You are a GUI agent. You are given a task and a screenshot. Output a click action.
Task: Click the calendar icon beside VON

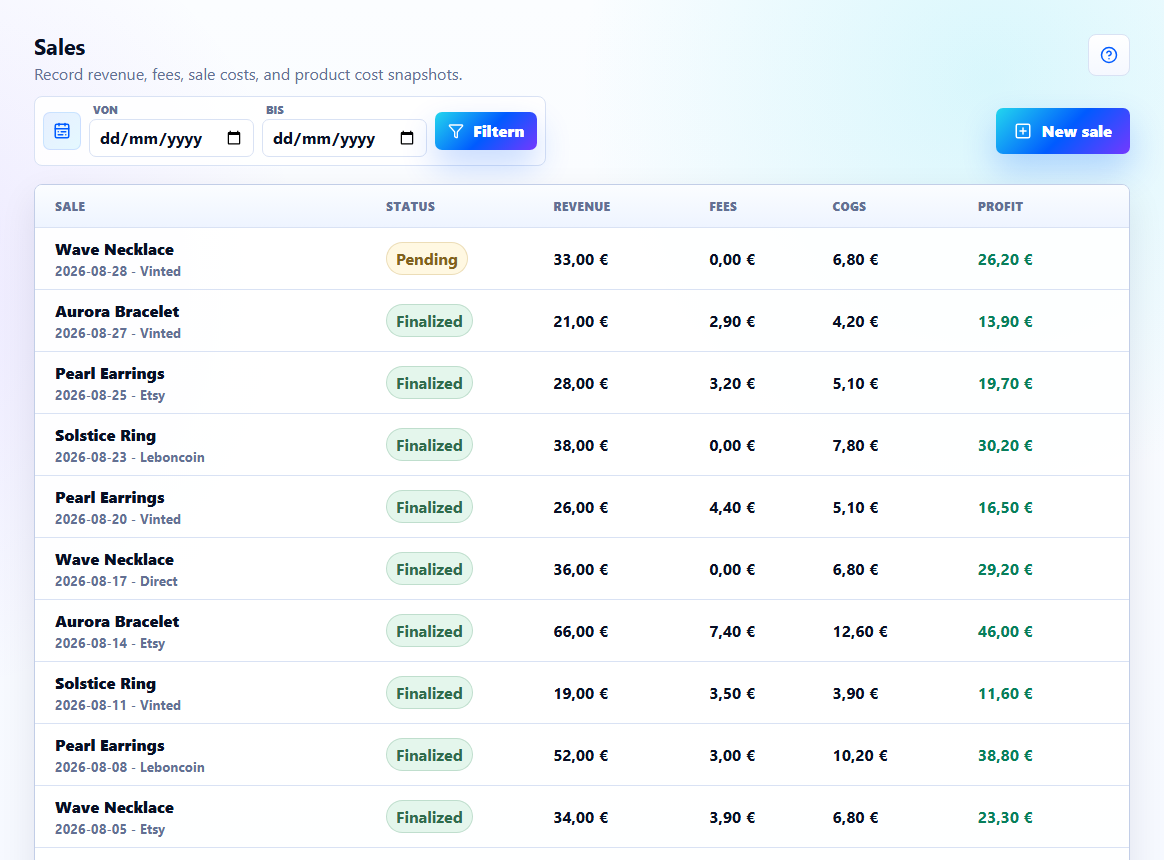[x=62, y=131]
